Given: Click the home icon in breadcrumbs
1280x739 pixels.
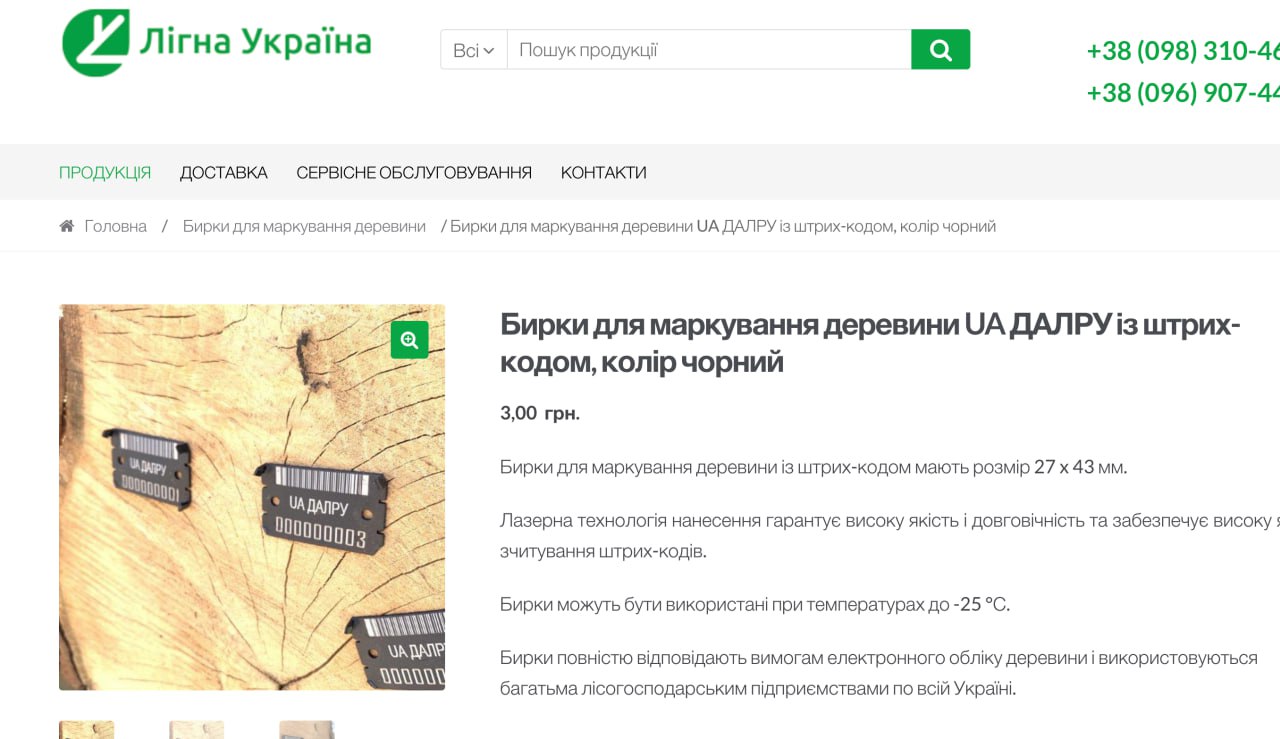Looking at the screenshot, I should point(67,226).
